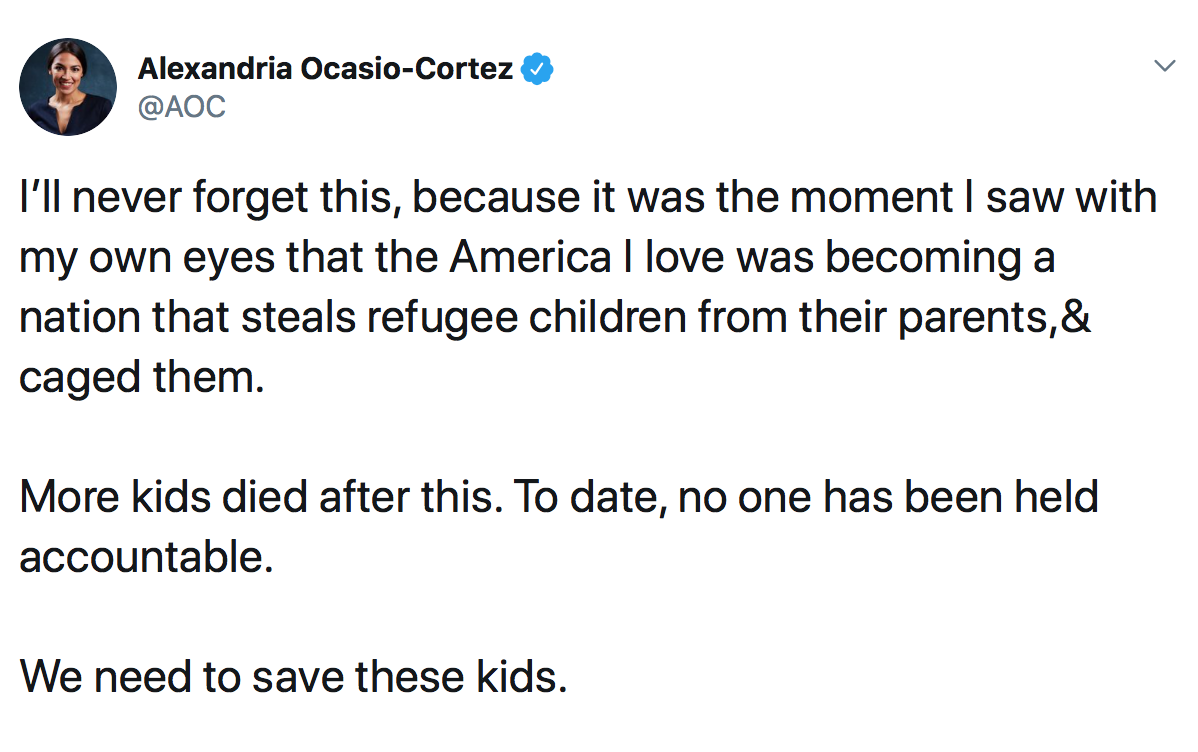1198x752 pixels.
Task: Click the Alexandria Ocasio-Cortez display name
Action: pyautogui.click(x=325, y=69)
